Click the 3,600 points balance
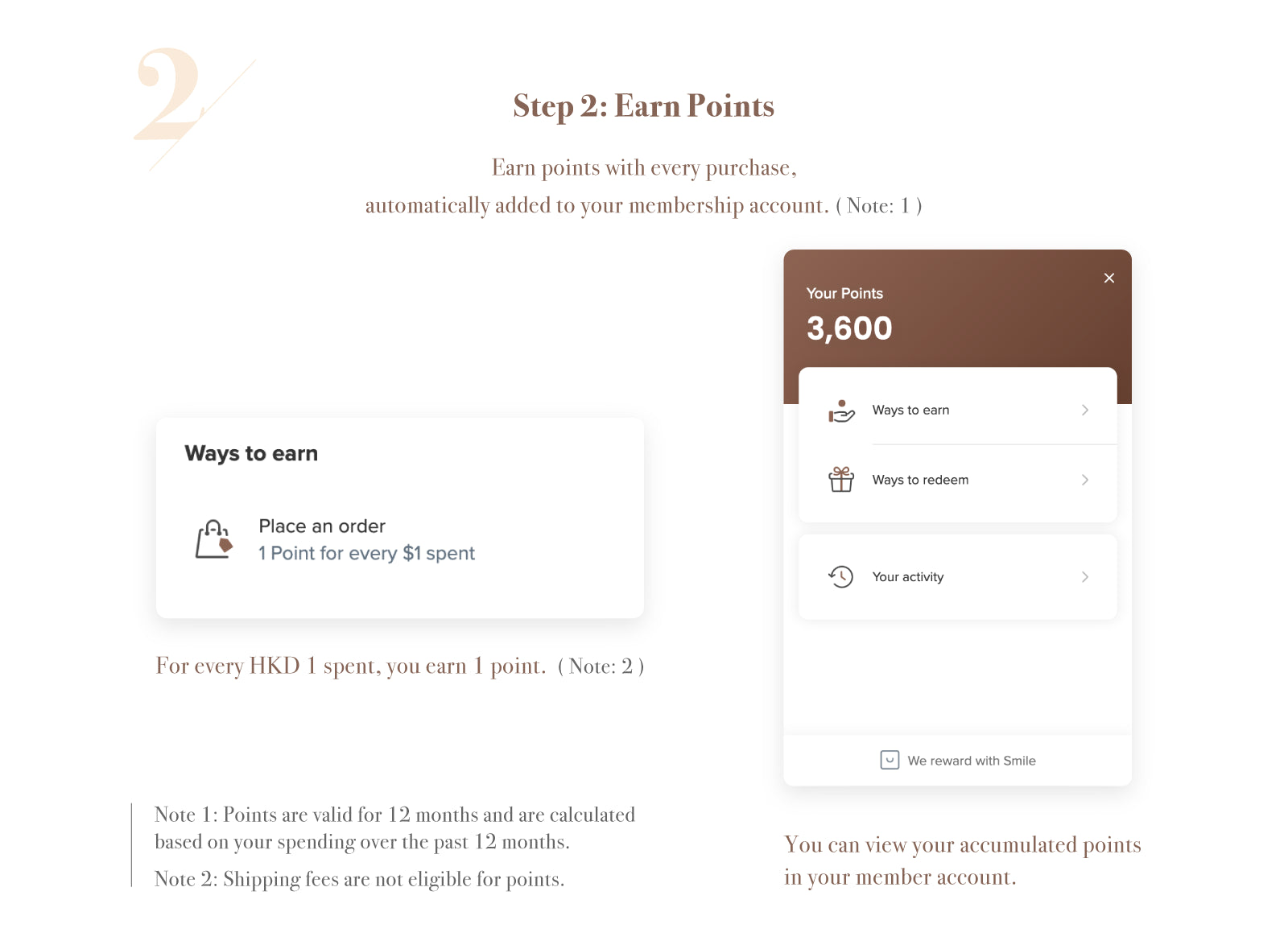Image resolution: width=1288 pixels, height=945 pixels. [849, 328]
